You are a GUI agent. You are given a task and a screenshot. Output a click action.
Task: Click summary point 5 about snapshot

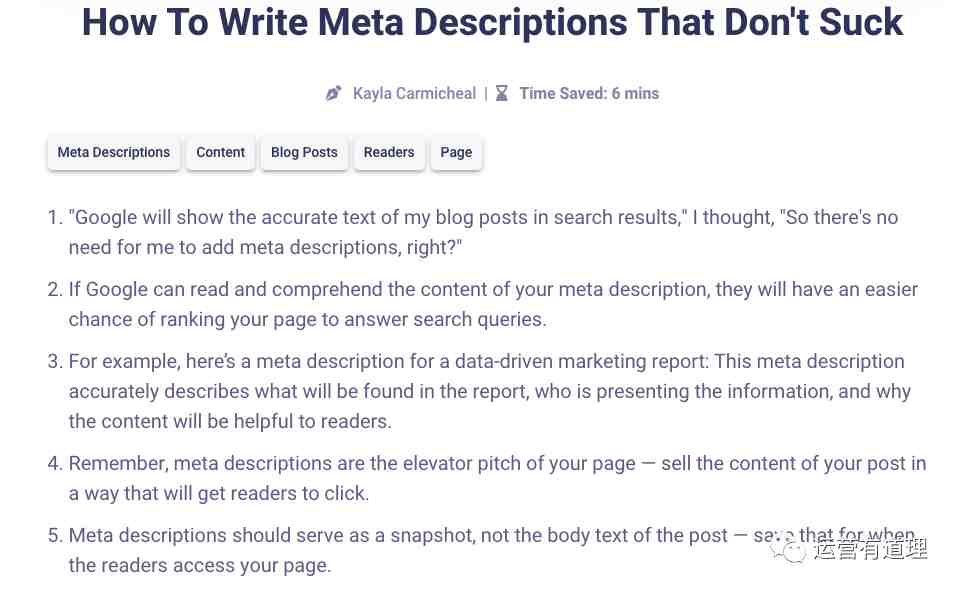coord(492,550)
